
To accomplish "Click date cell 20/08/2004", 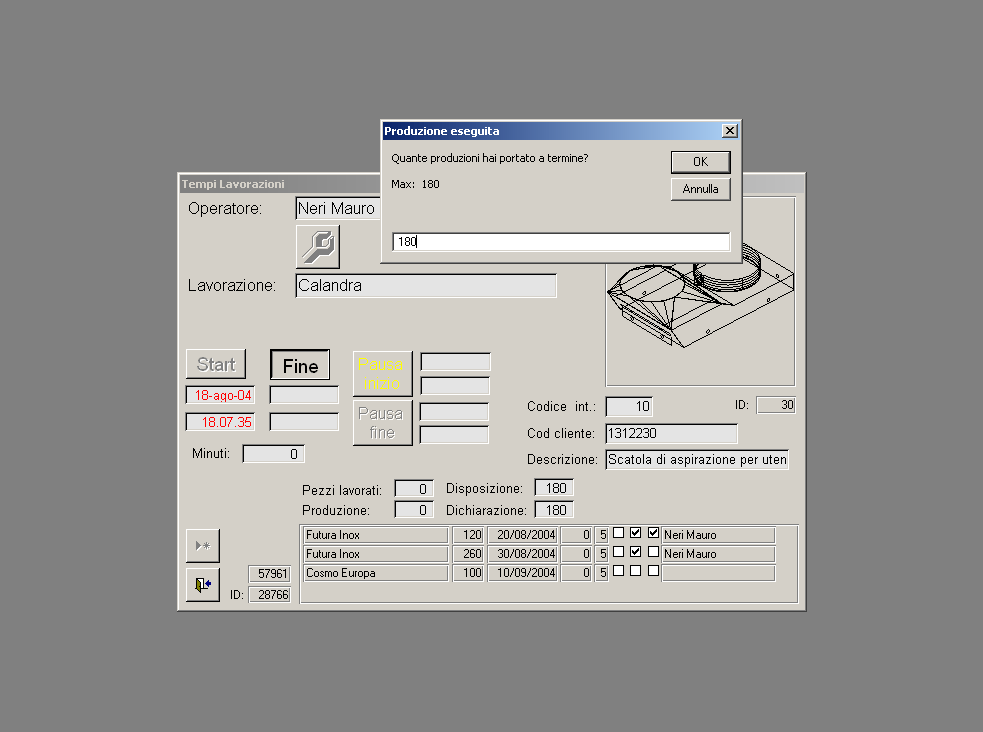I will point(522,535).
